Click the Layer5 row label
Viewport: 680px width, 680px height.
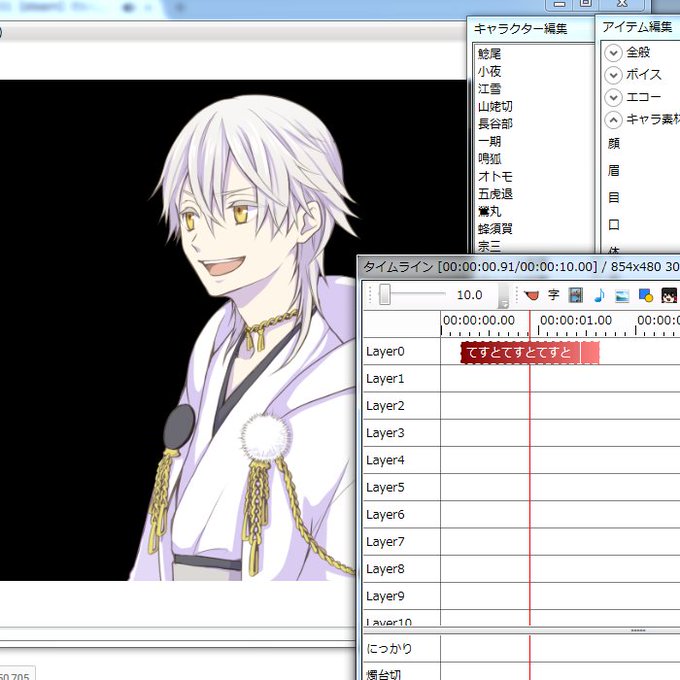tap(385, 487)
